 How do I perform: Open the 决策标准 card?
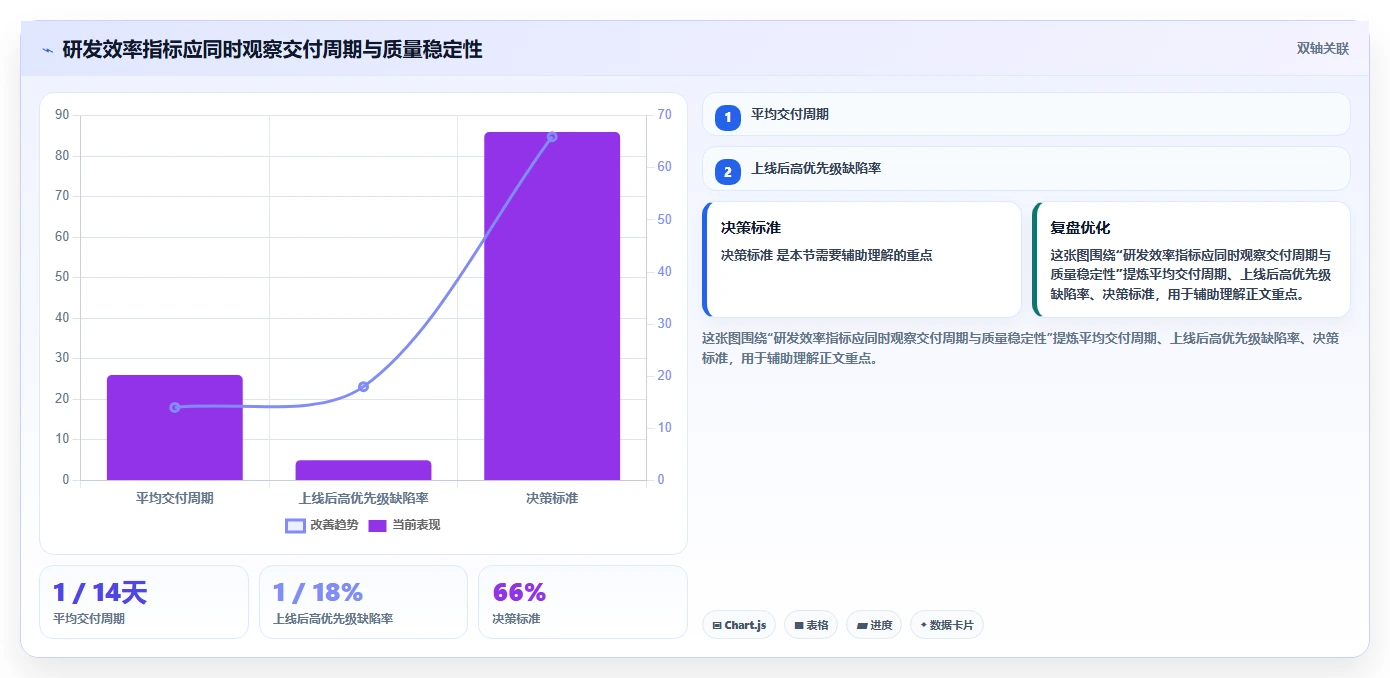click(862, 260)
